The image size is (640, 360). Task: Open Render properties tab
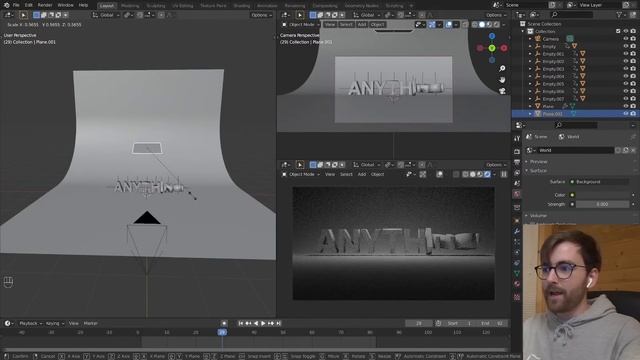(x=517, y=151)
